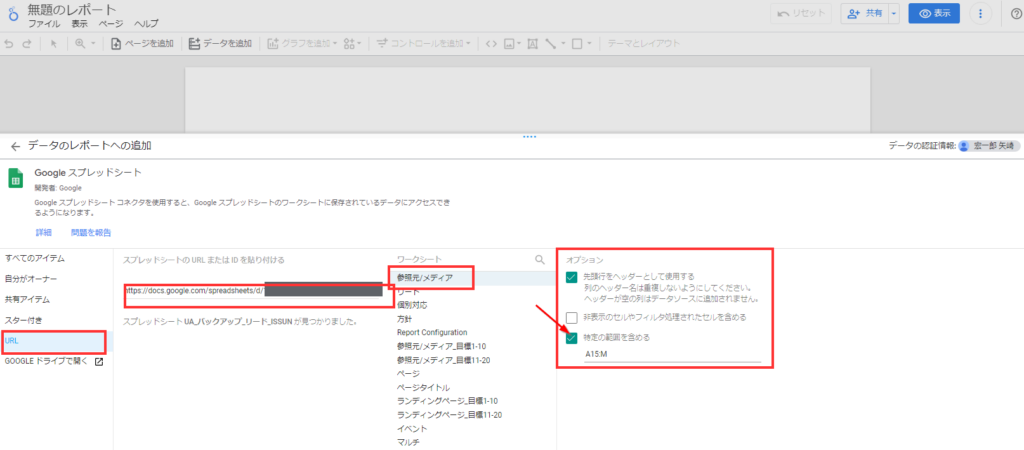Click the データを追加 button
This screenshot has height=450, width=1024.
coord(219,44)
